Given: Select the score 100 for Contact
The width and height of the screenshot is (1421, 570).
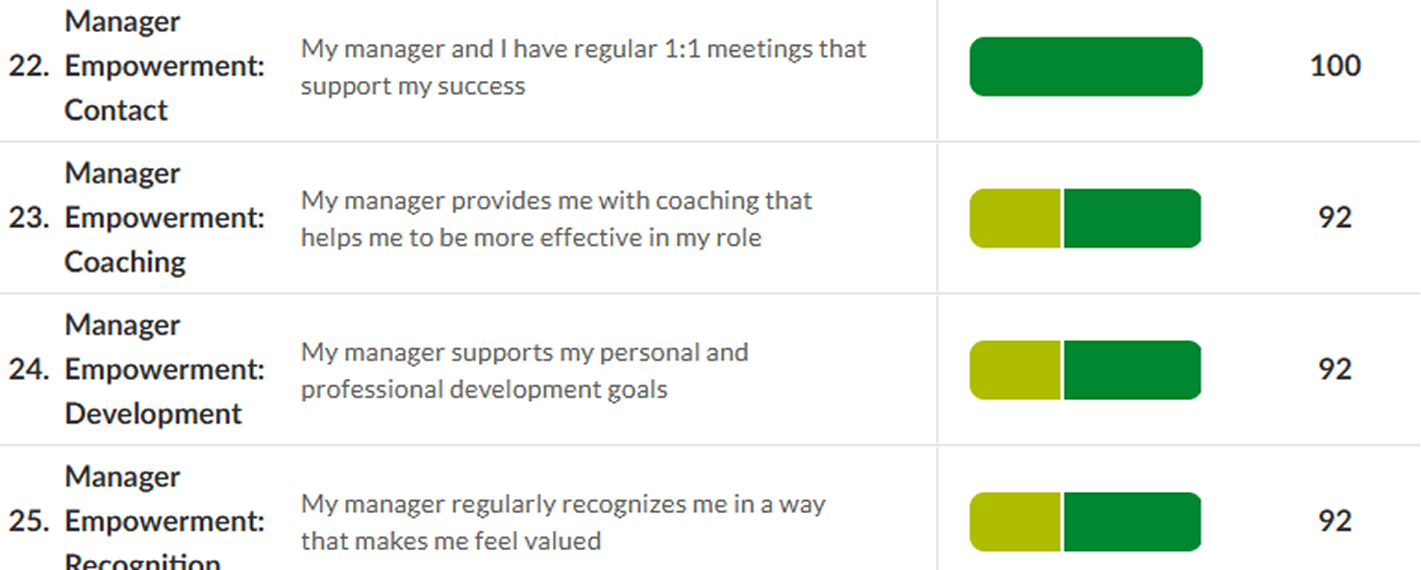Looking at the screenshot, I should click(x=1335, y=66).
